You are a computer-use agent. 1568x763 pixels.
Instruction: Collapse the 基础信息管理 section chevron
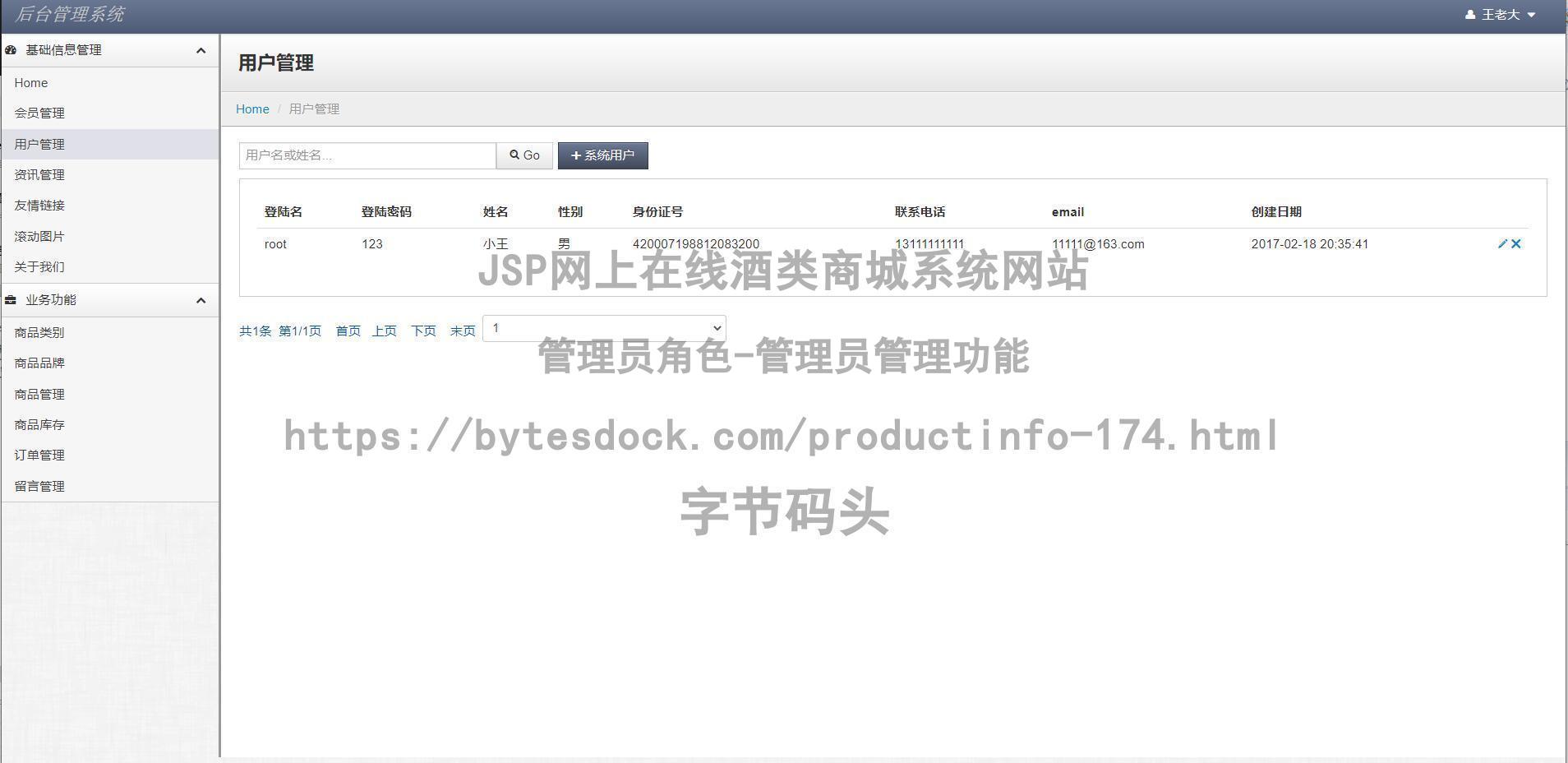point(201,51)
